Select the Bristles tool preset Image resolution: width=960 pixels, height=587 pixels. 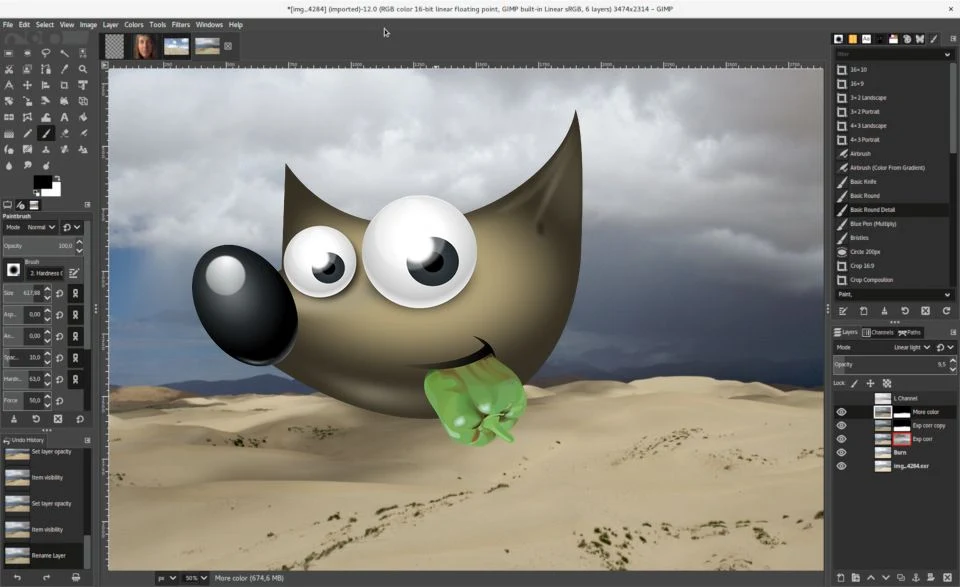point(892,237)
